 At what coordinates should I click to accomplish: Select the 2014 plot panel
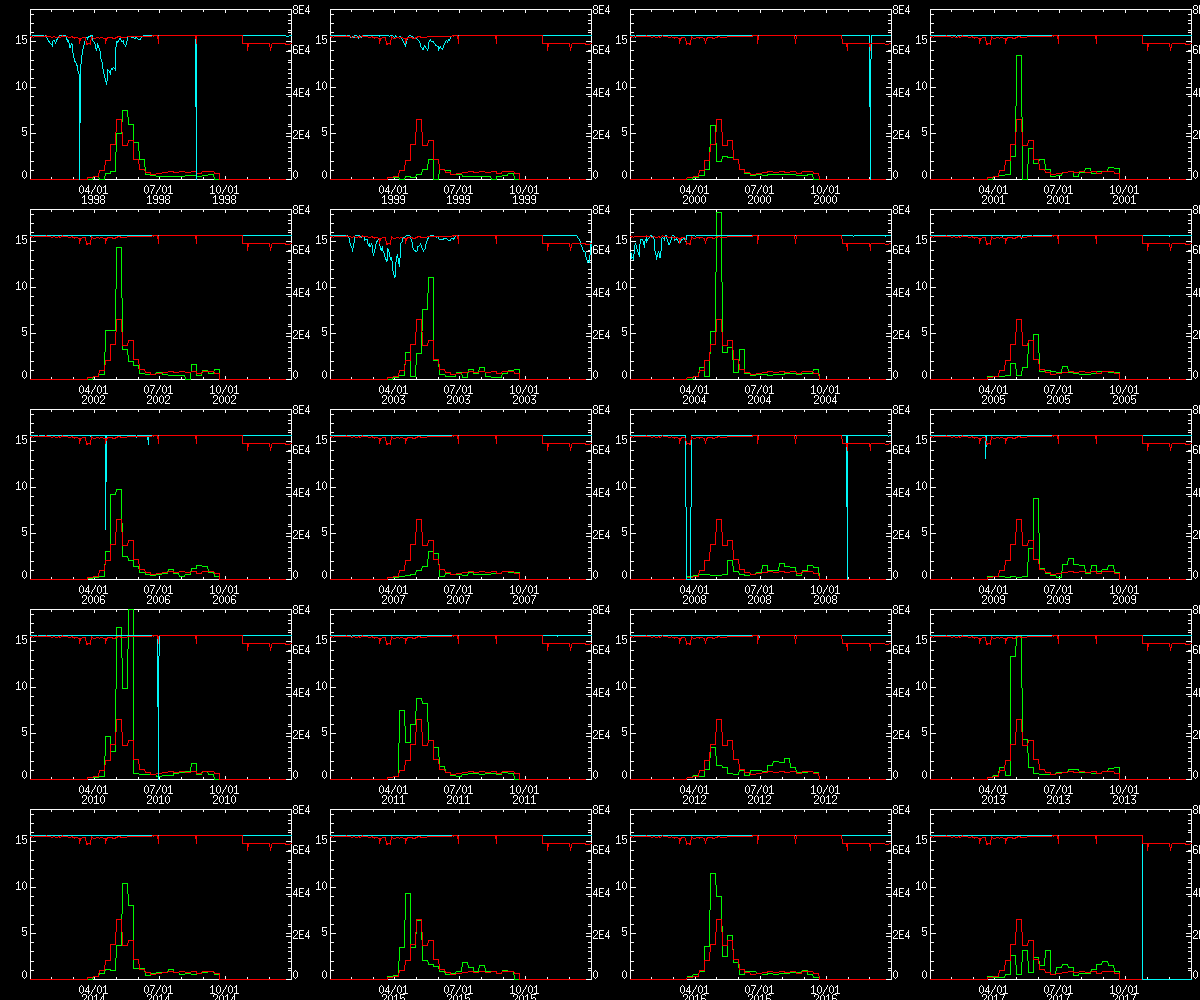160,900
